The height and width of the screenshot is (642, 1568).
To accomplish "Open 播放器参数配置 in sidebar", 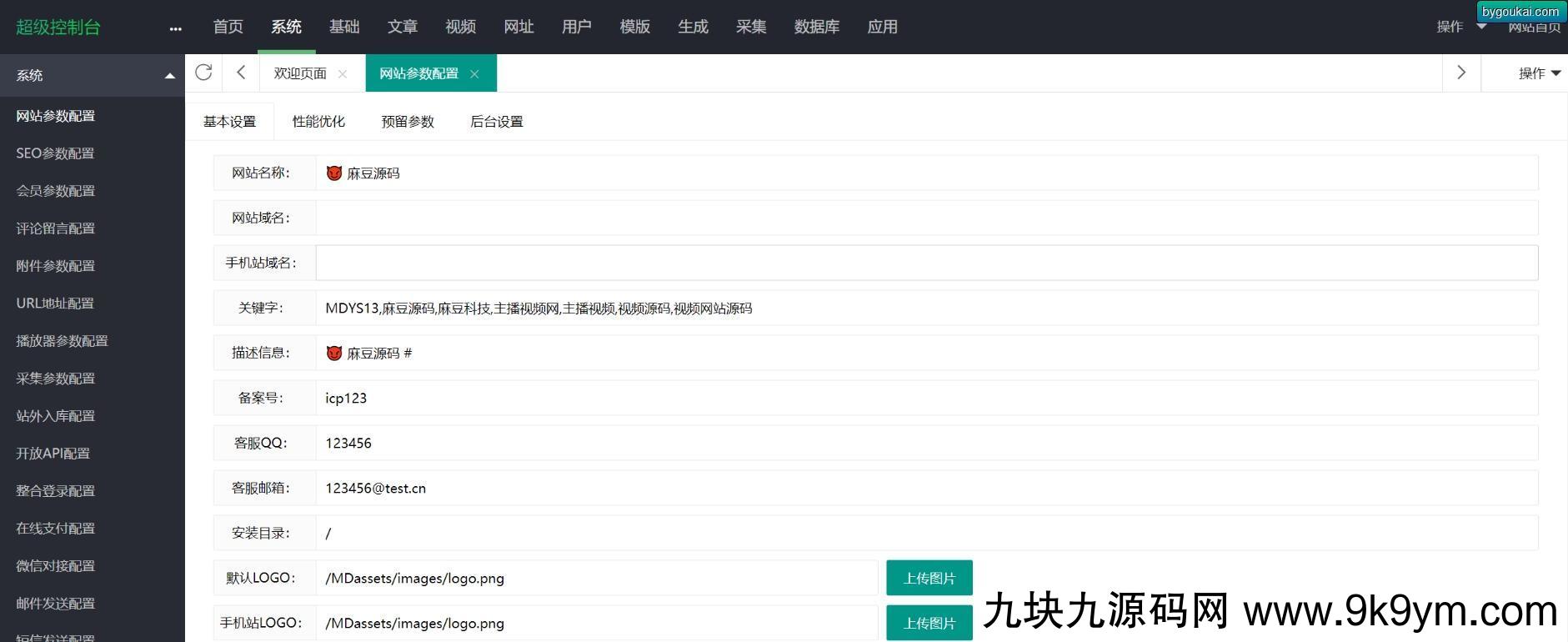I will pos(62,341).
